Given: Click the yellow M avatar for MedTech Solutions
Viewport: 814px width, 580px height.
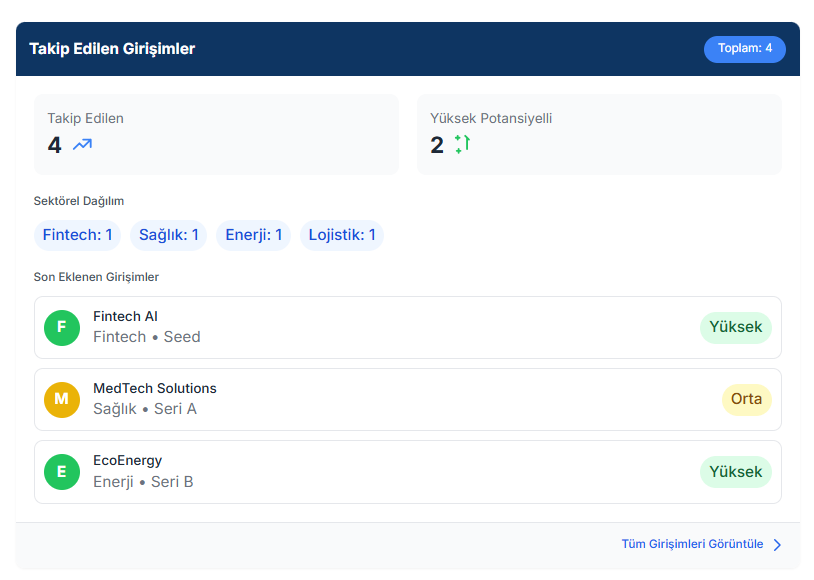Looking at the screenshot, I should tap(62, 399).
